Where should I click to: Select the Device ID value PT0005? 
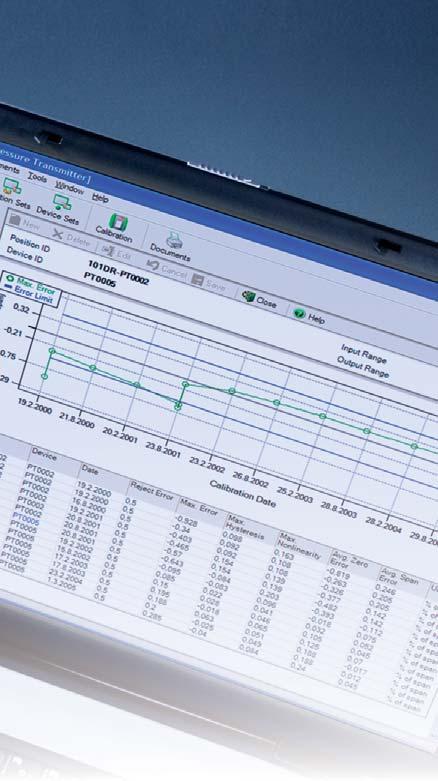(100, 279)
